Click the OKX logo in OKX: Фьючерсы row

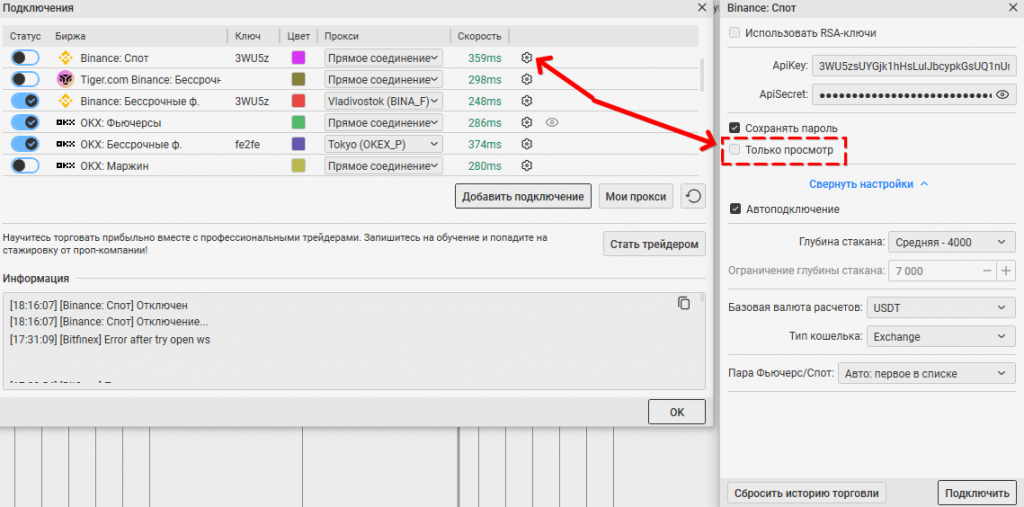coord(65,122)
